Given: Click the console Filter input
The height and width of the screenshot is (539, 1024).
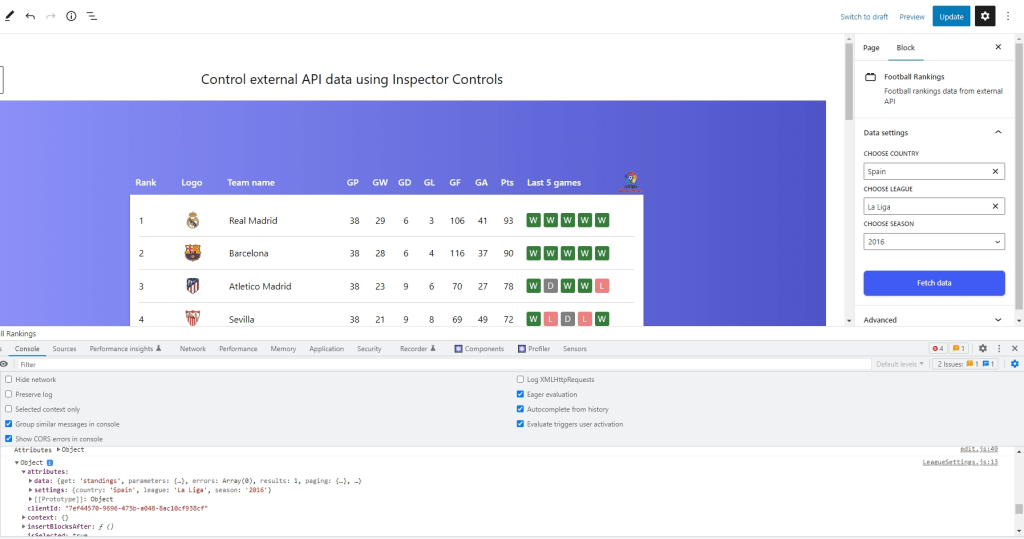Looking at the screenshot, I should (444, 365).
